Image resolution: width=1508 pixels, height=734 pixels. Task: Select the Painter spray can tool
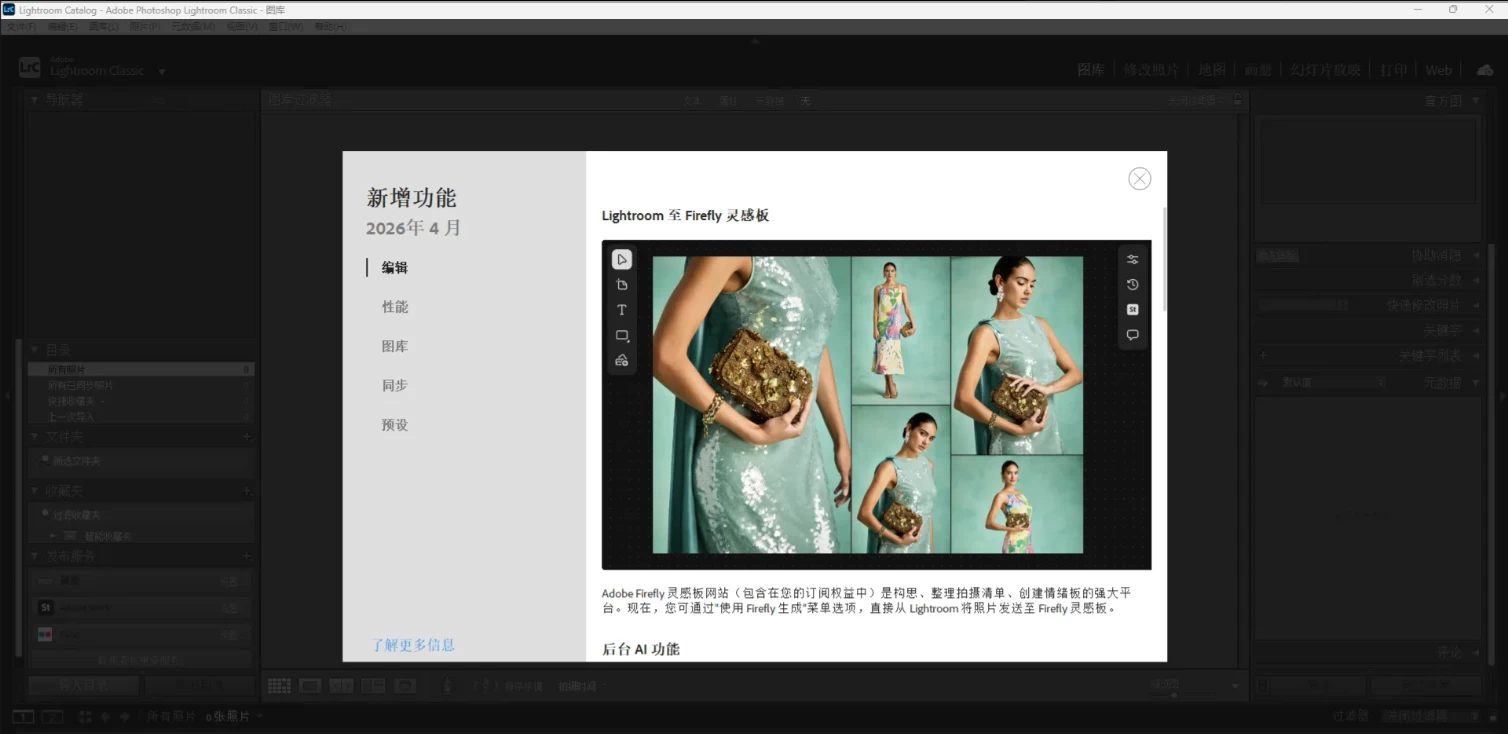pos(447,686)
